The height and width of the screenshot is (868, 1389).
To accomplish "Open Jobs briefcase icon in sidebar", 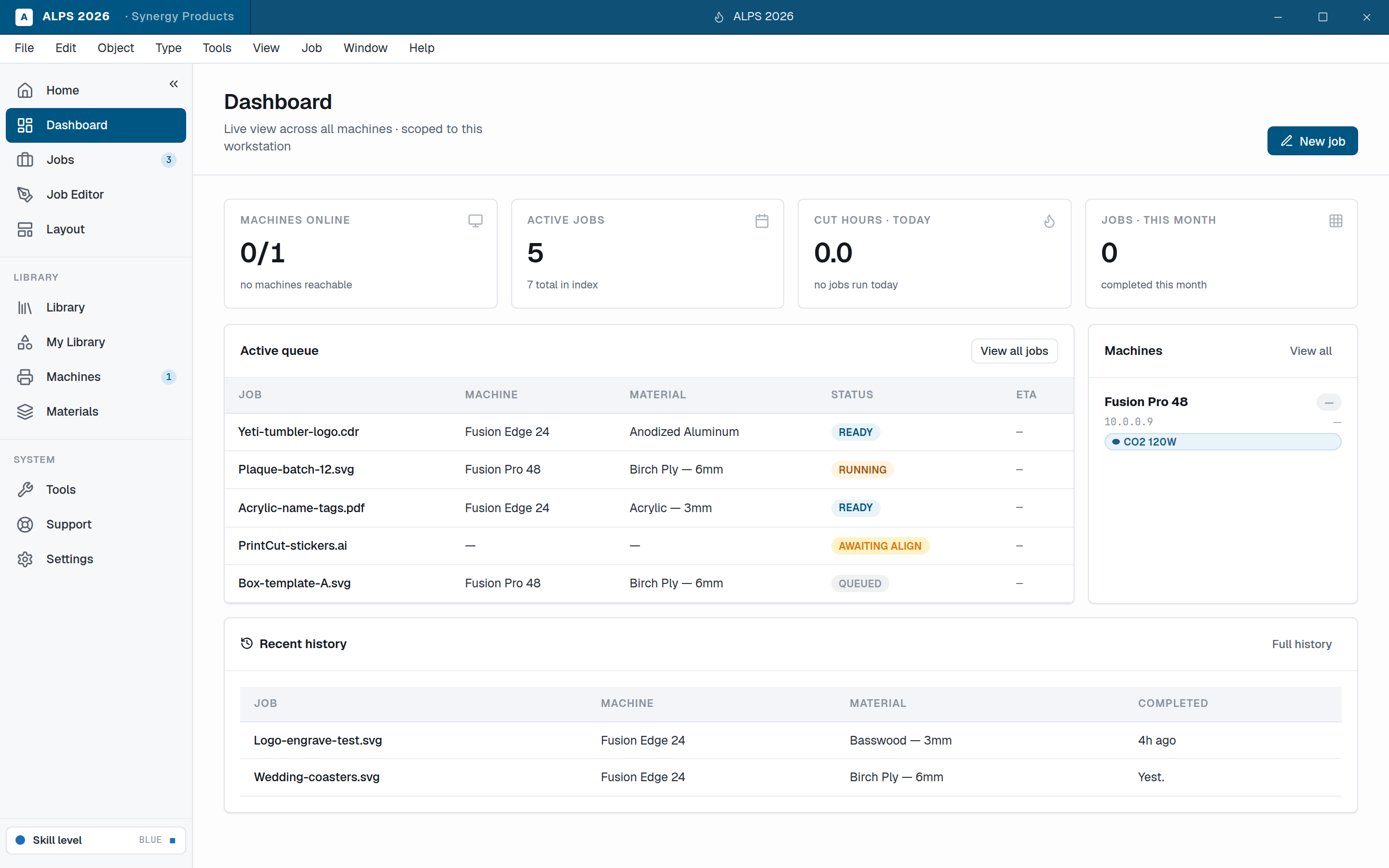I will pos(25,160).
